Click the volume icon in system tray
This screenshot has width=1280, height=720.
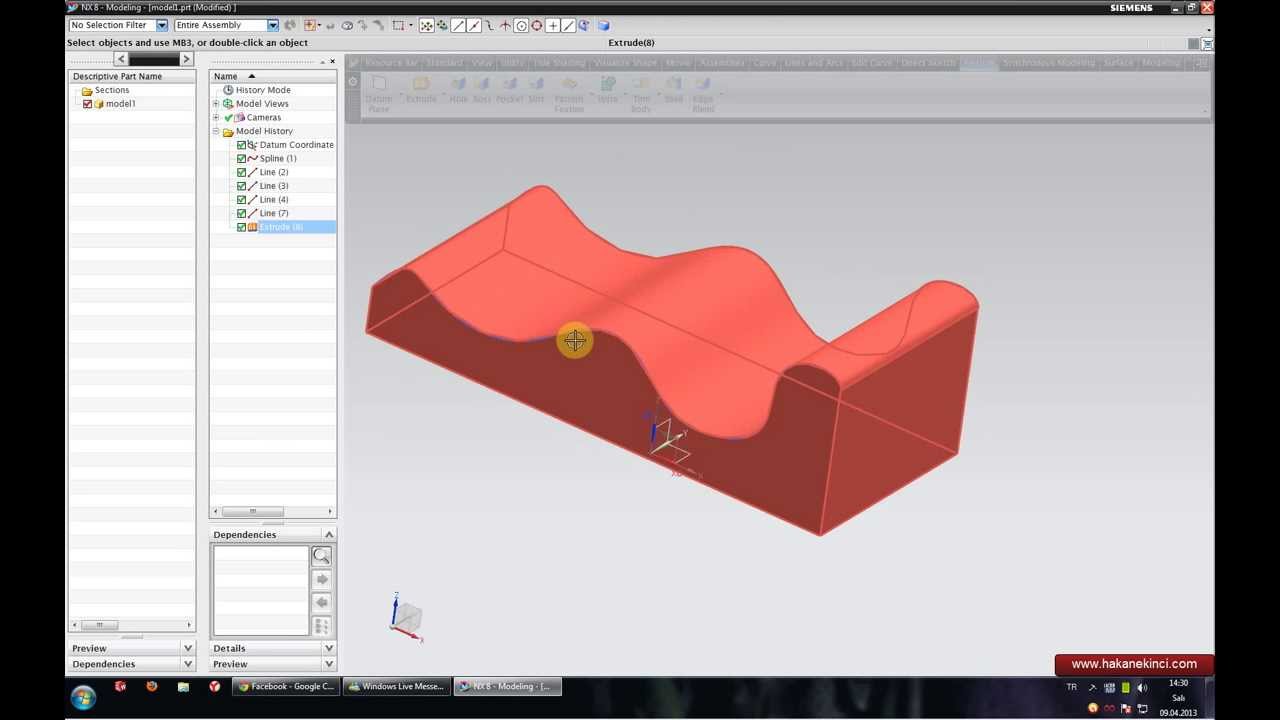pyautogui.click(x=1141, y=687)
